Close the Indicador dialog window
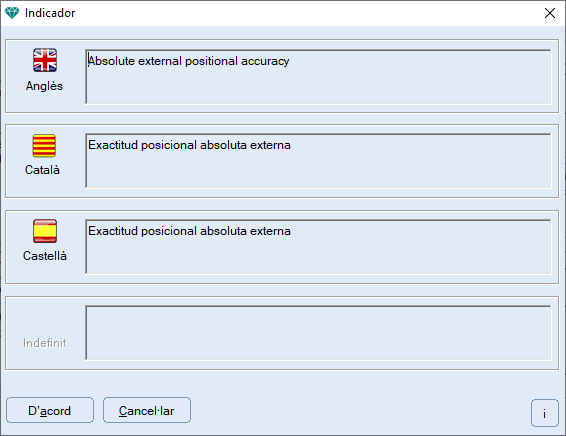 click(549, 13)
